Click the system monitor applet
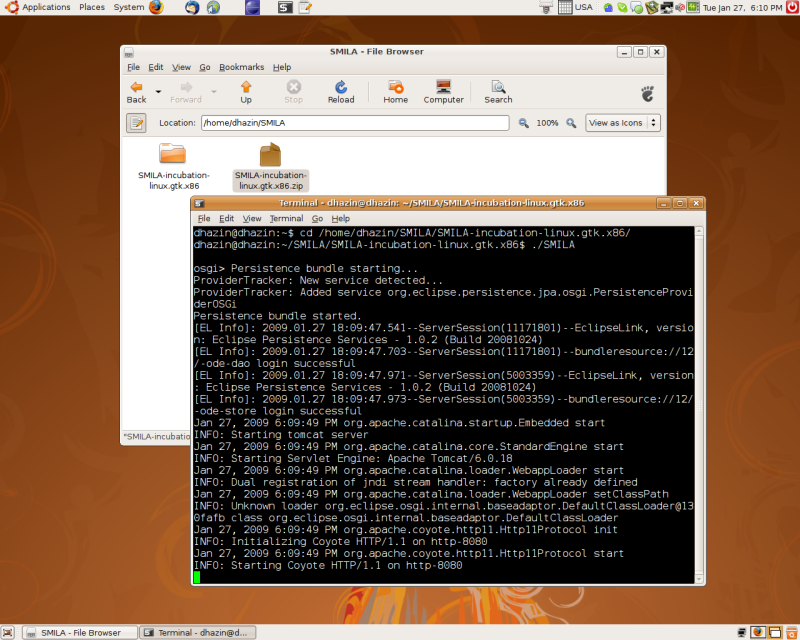Image resolution: width=800 pixels, height=640 pixels. [x=693, y=7]
